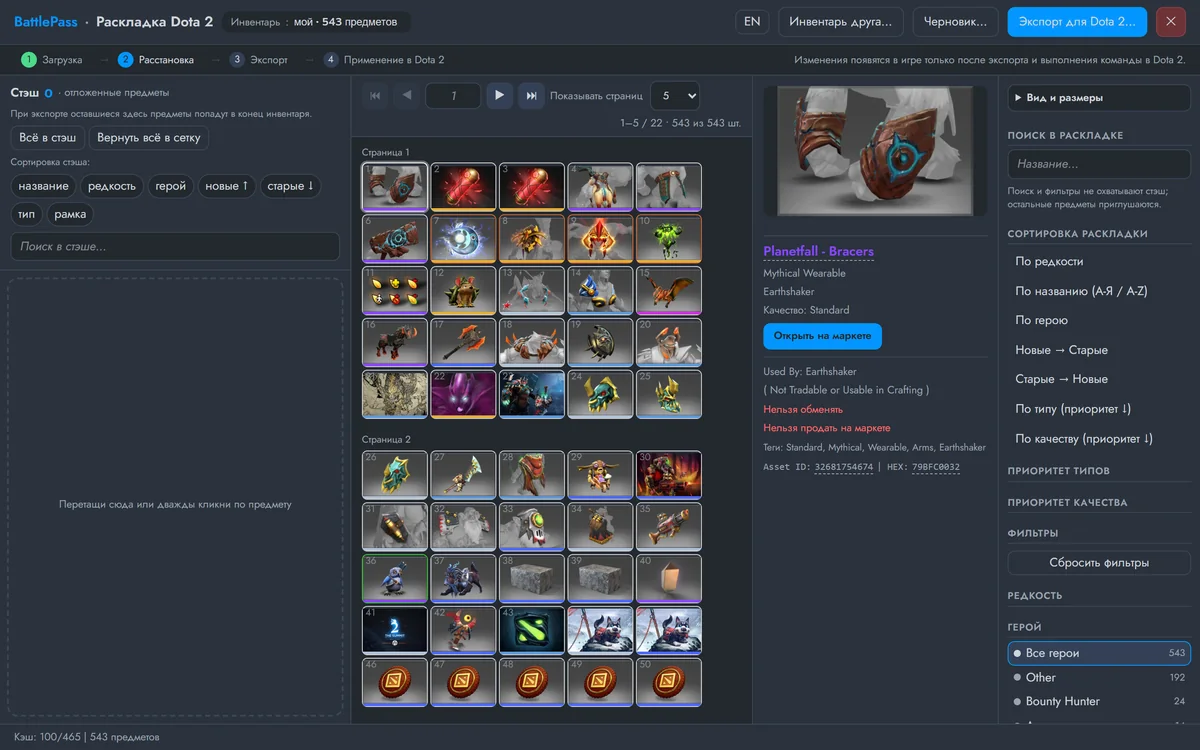The image size is (1200, 750).
Task: Select item thumbnail number 7
Action: [x=464, y=239]
